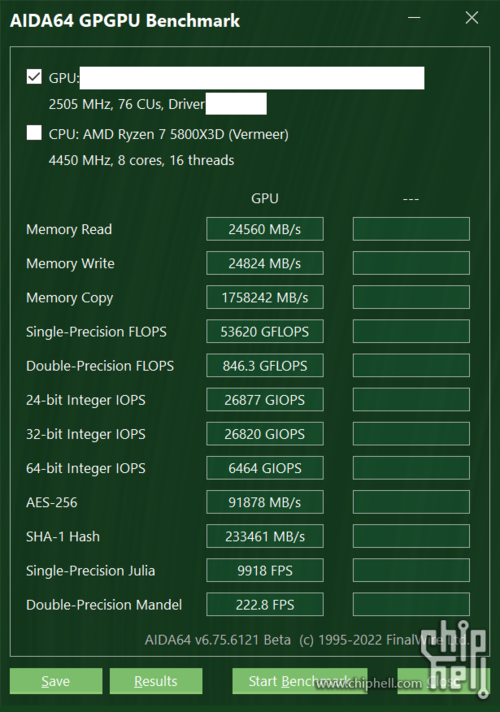This screenshot has width=500, height=712.
Task: Click the empty second-column Double-Precision Mandel field
Action: 411,604
